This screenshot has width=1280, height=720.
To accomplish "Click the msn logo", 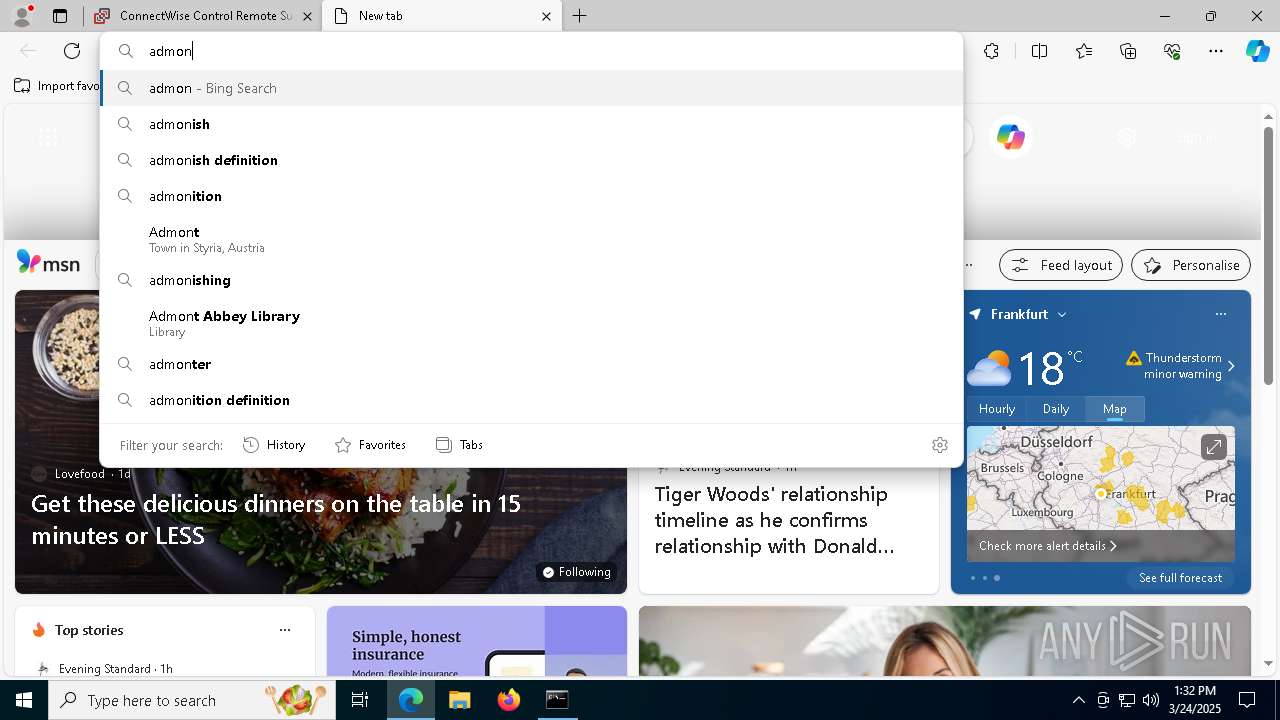I will coord(48,263).
